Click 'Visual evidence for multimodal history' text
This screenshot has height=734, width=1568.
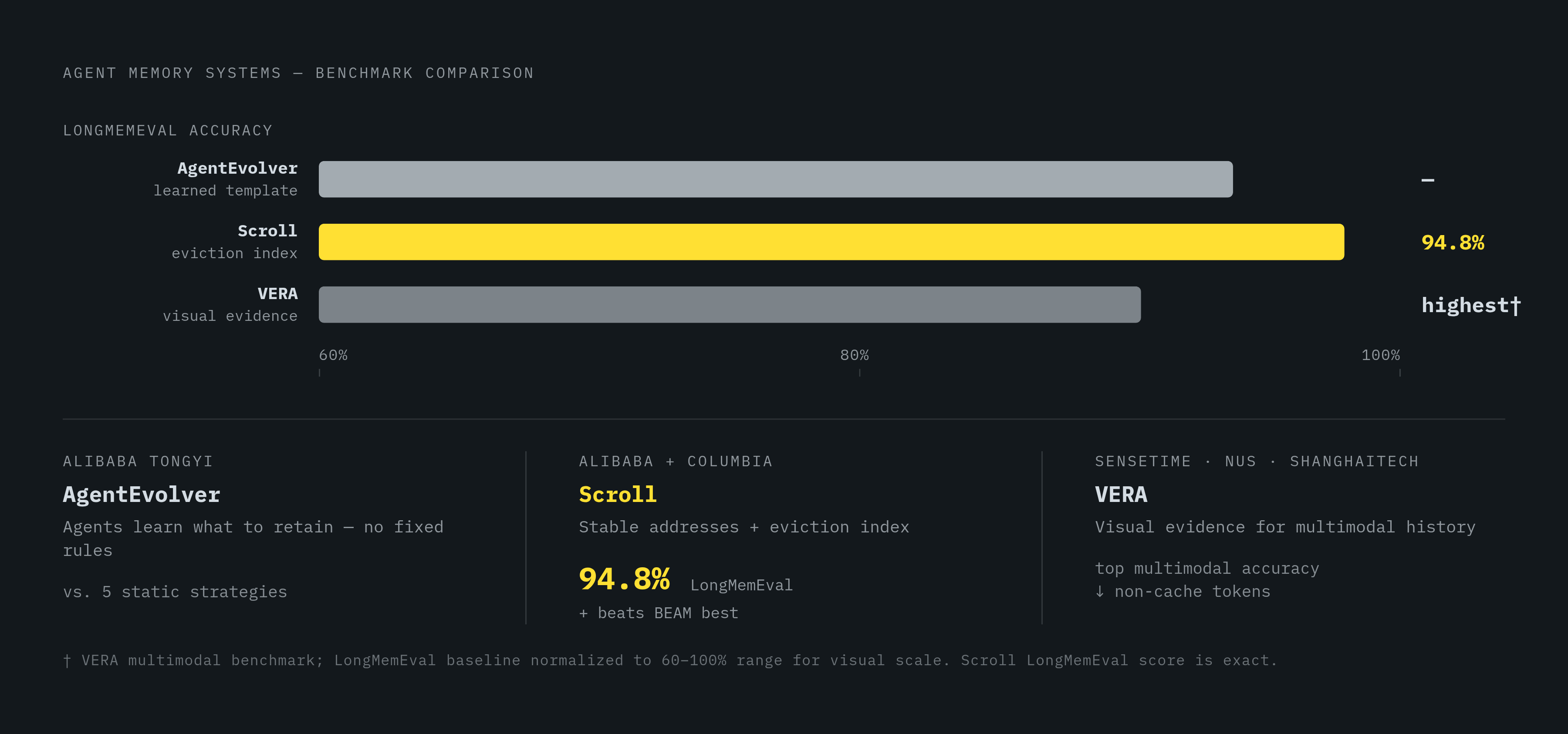pyautogui.click(x=1285, y=527)
